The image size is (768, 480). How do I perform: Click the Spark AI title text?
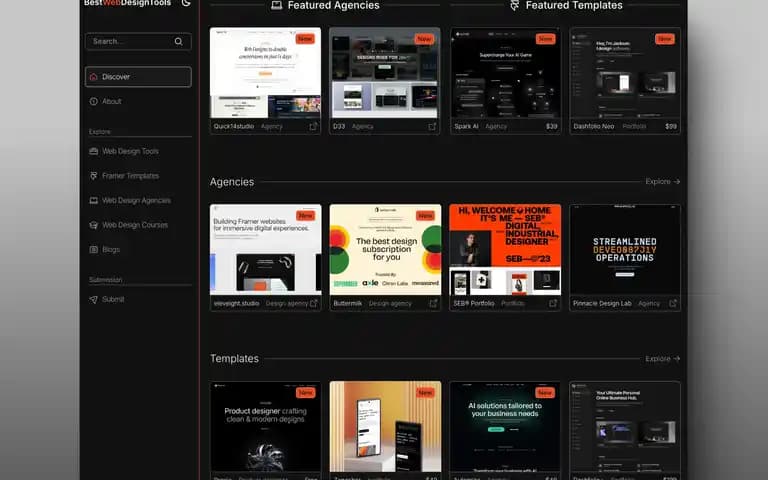[466, 126]
